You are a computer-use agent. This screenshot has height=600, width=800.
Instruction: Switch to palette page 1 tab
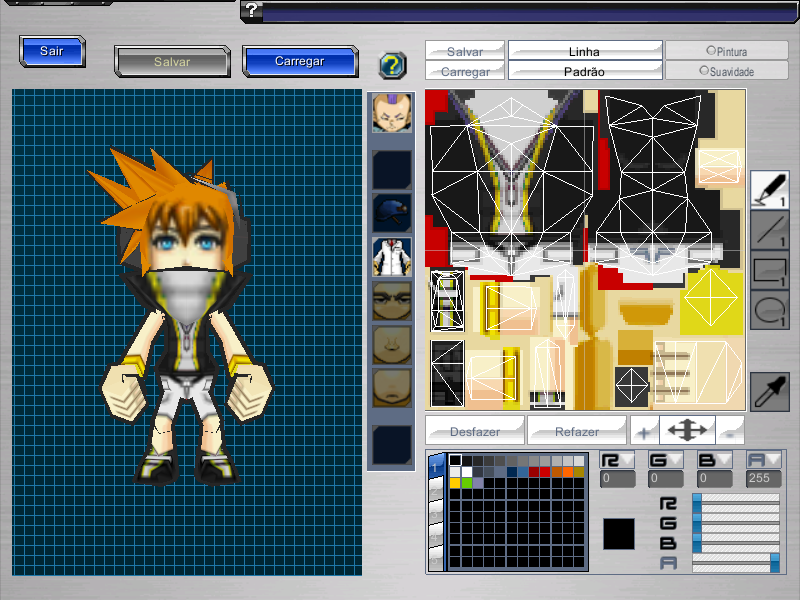click(435, 467)
